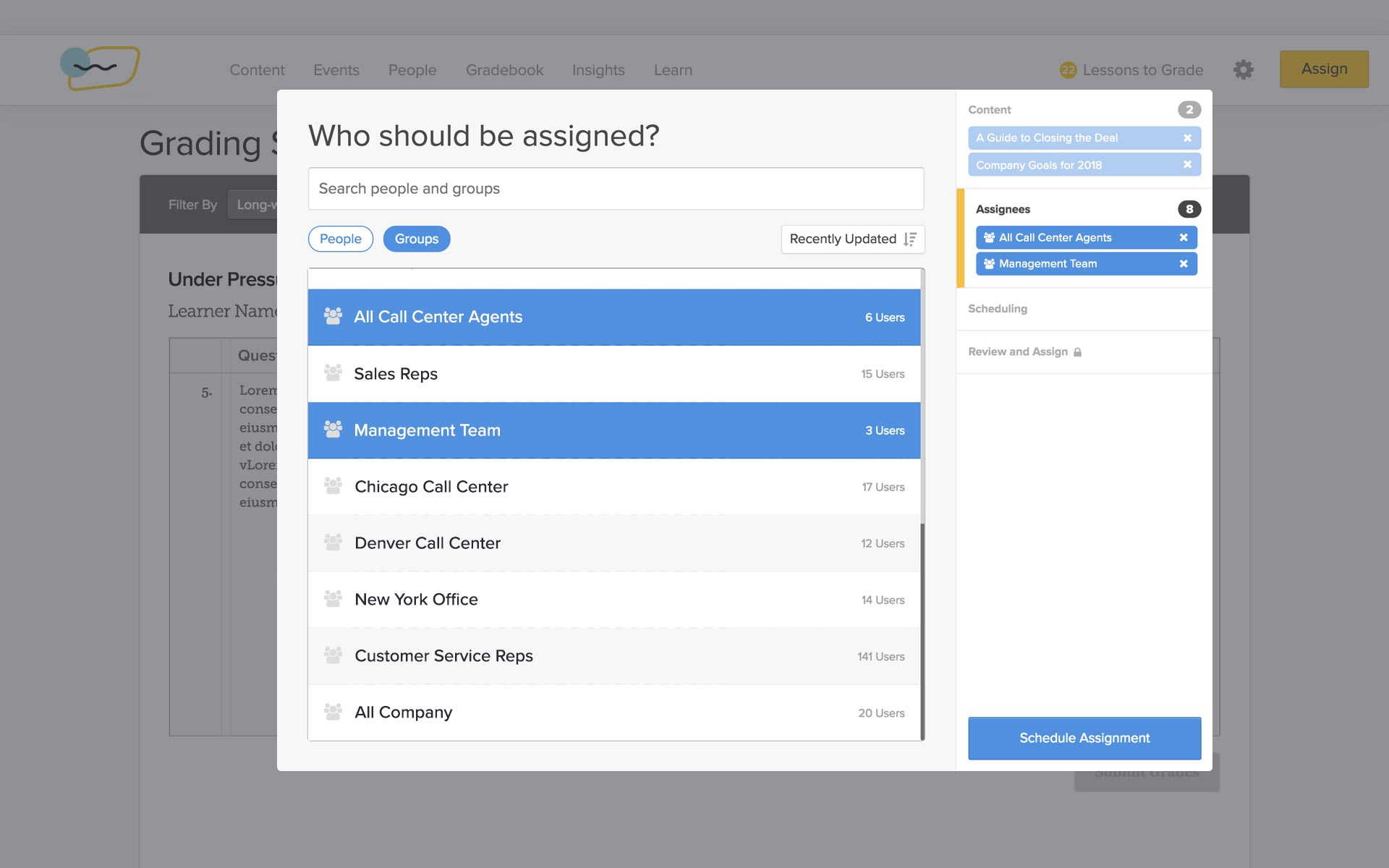The width and height of the screenshot is (1389, 868).
Task: Click the yellow Assign button
Action: click(x=1323, y=69)
